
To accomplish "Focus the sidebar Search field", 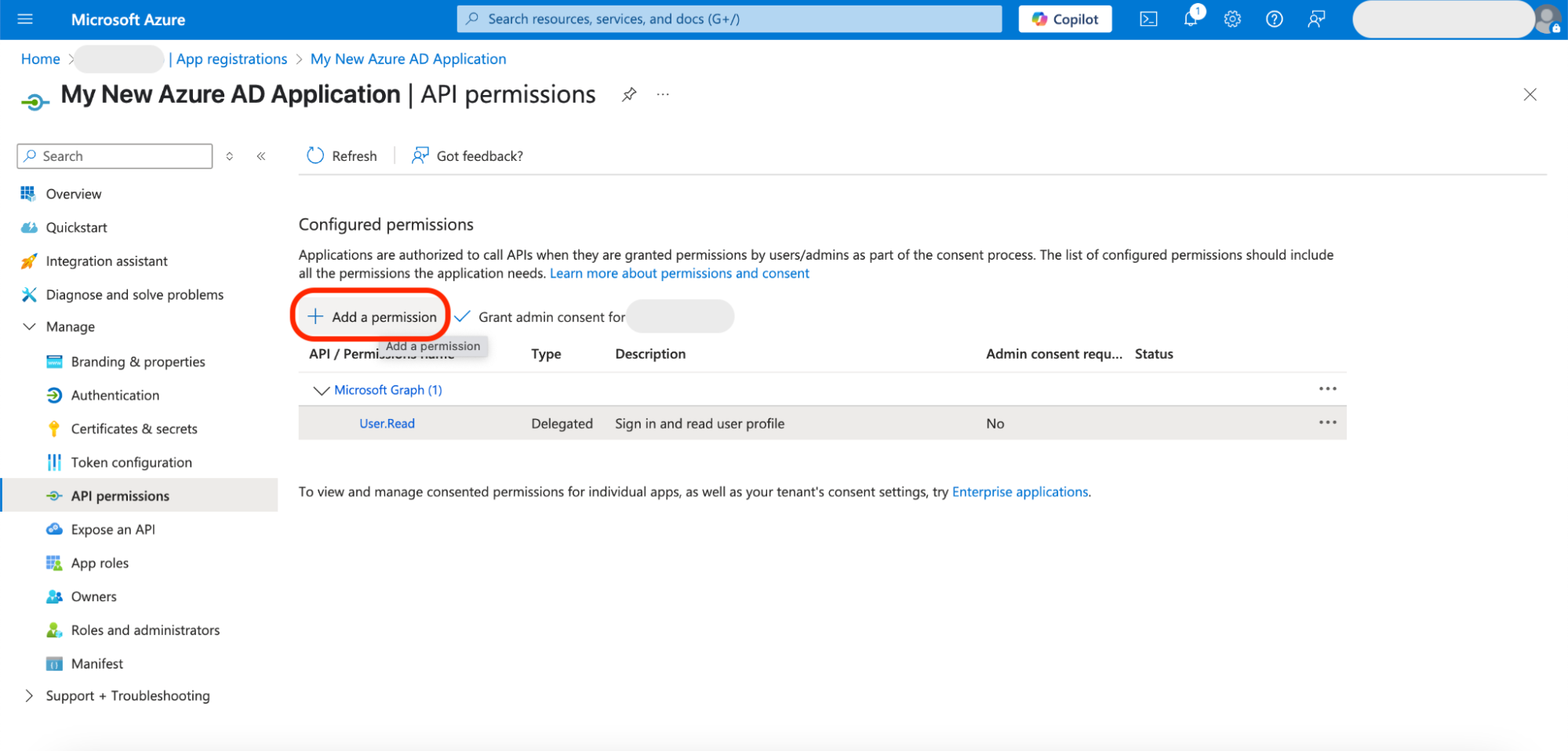I will (115, 156).
